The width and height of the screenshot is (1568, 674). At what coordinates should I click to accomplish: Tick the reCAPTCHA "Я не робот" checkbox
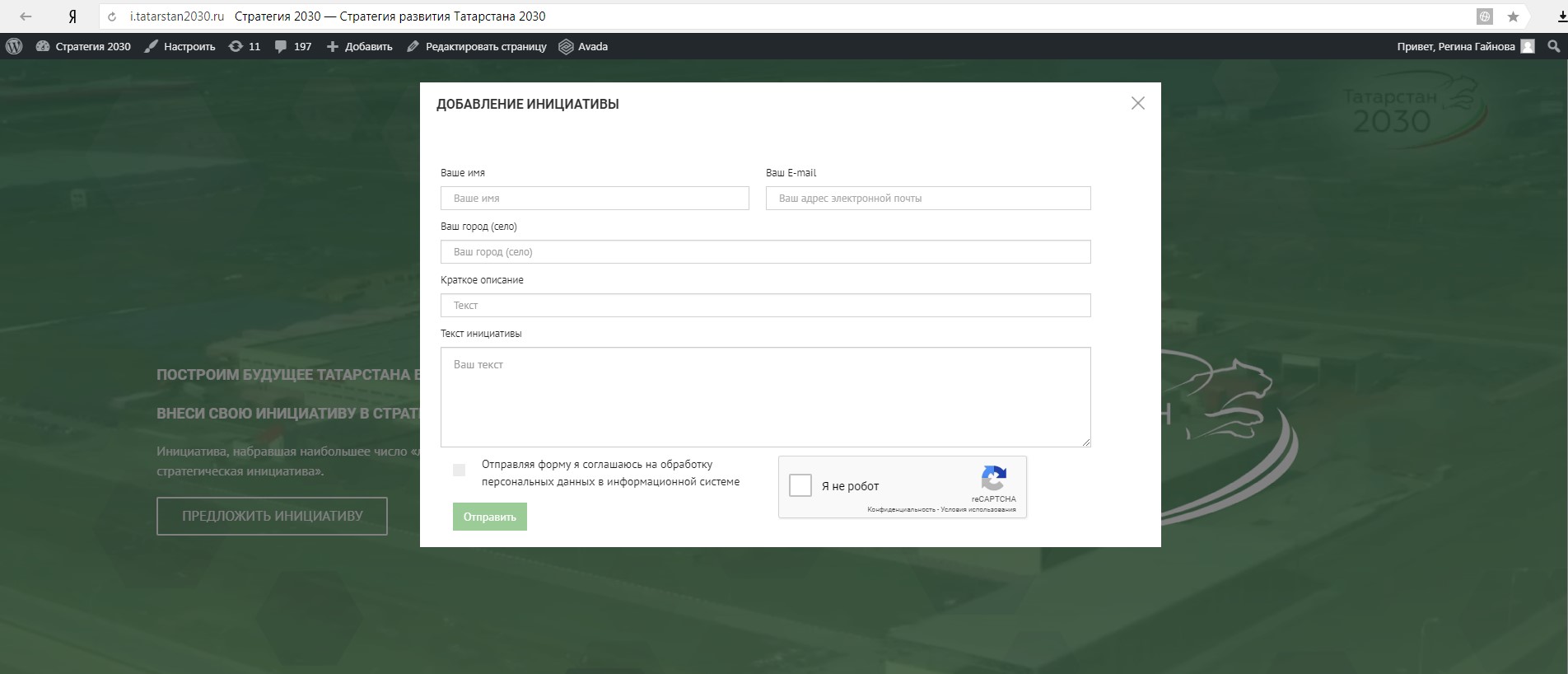[x=800, y=485]
